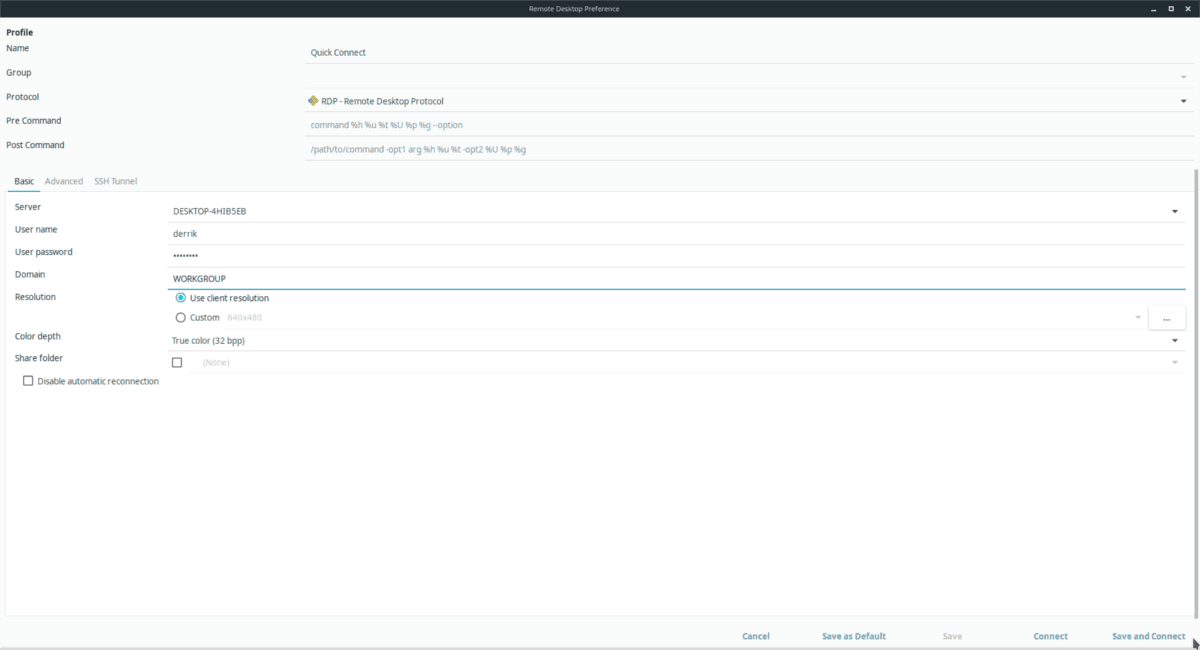Click the Cancel button
This screenshot has height=650, width=1200.
[x=755, y=636]
